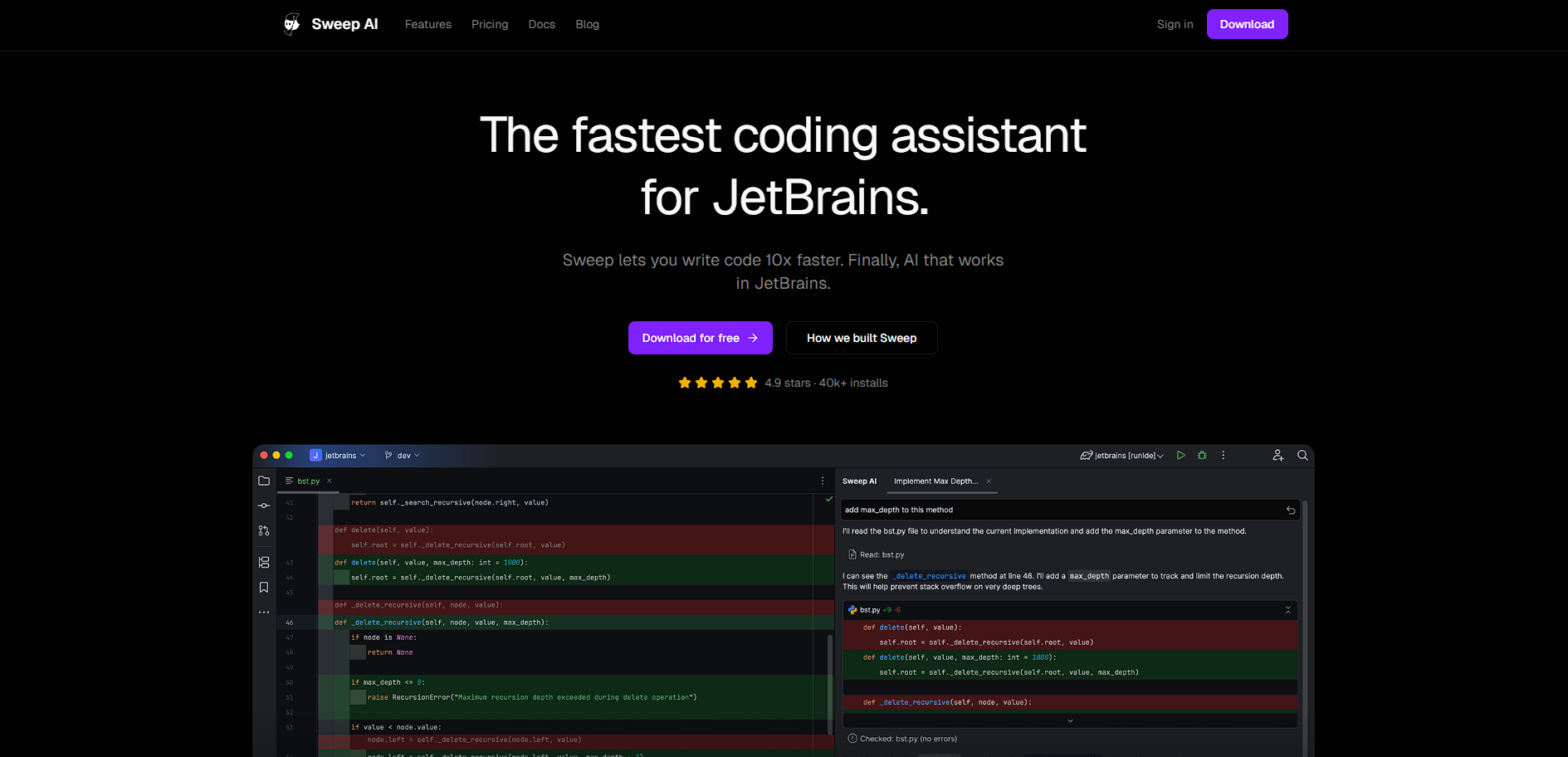Click the green inspection checkmark in editor
Viewport: 1568px width, 757px height.
click(828, 499)
